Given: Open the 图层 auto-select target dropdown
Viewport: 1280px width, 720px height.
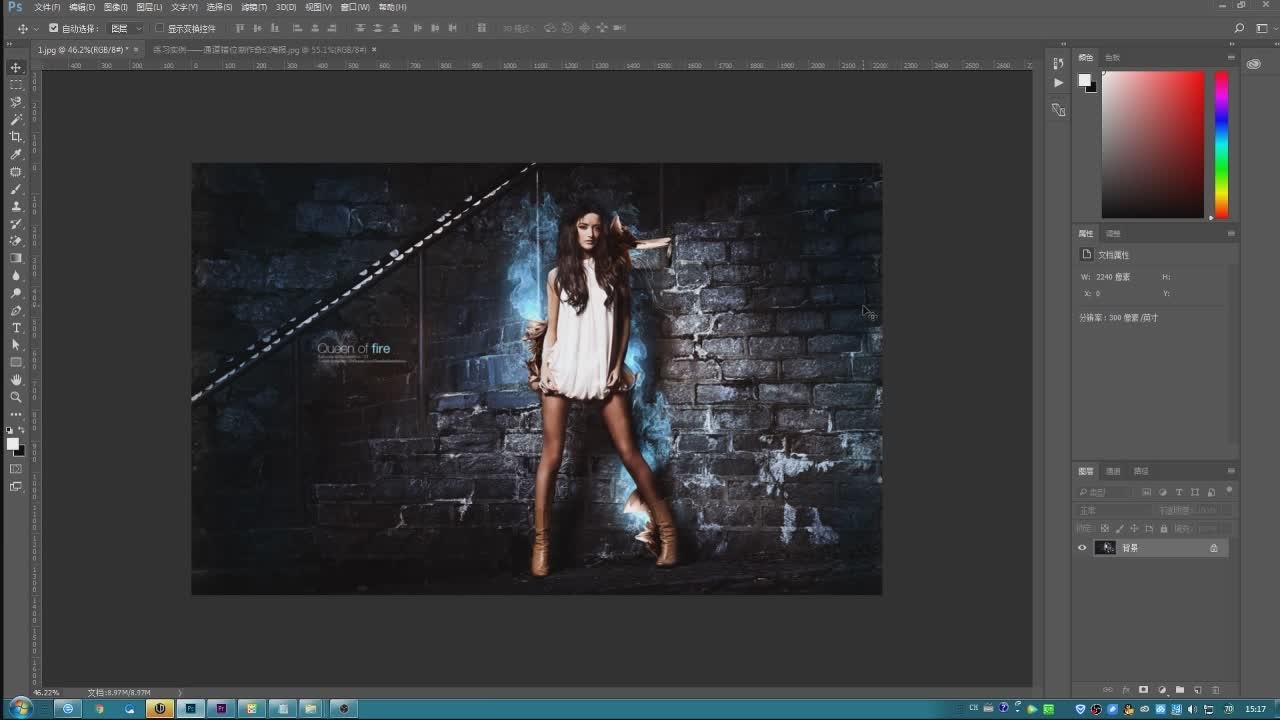Looking at the screenshot, I should pos(126,29).
